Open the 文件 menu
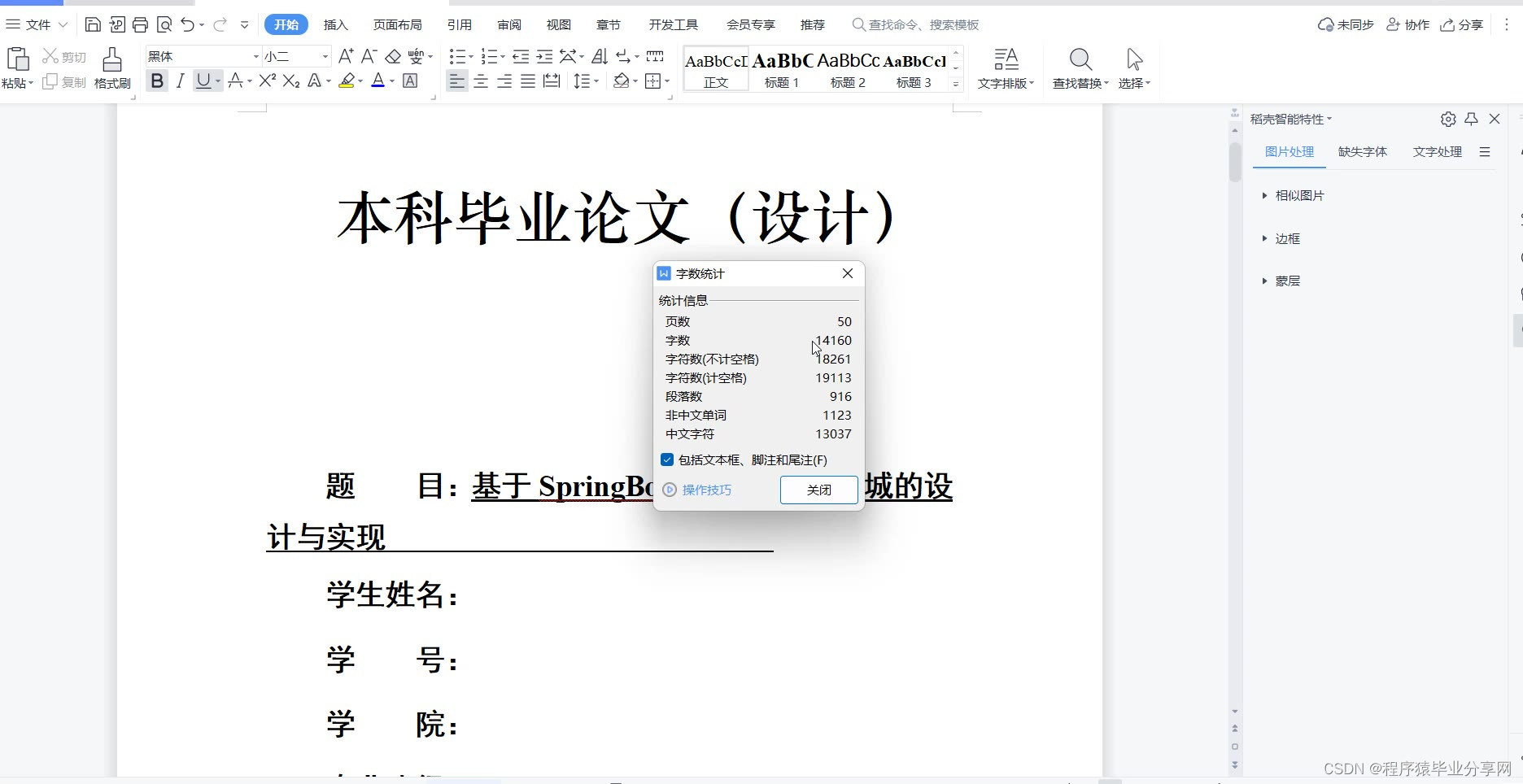Image resolution: width=1523 pixels, height=784 pixels. point(37,24)
